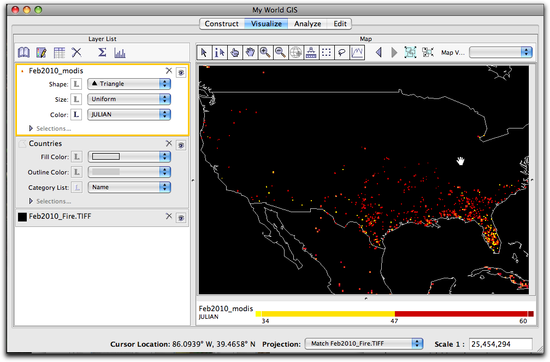Toggle the Category List legend L button
The width and height of the screenshot is (550, 362).
76,187
